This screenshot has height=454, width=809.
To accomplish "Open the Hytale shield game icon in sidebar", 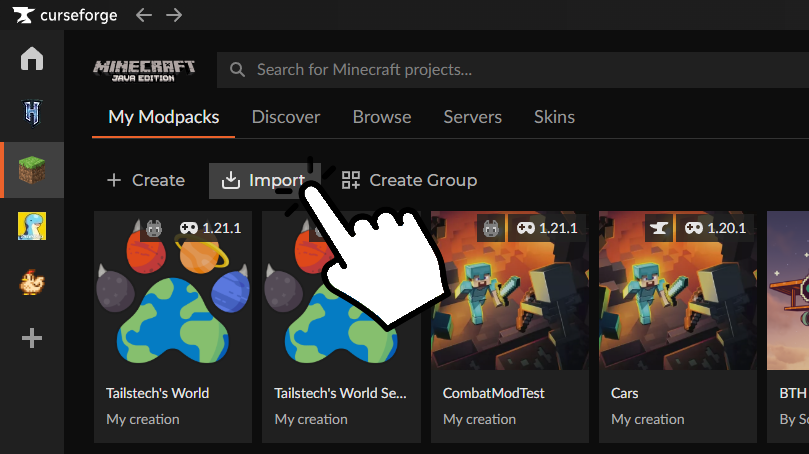I will point(32,113).
